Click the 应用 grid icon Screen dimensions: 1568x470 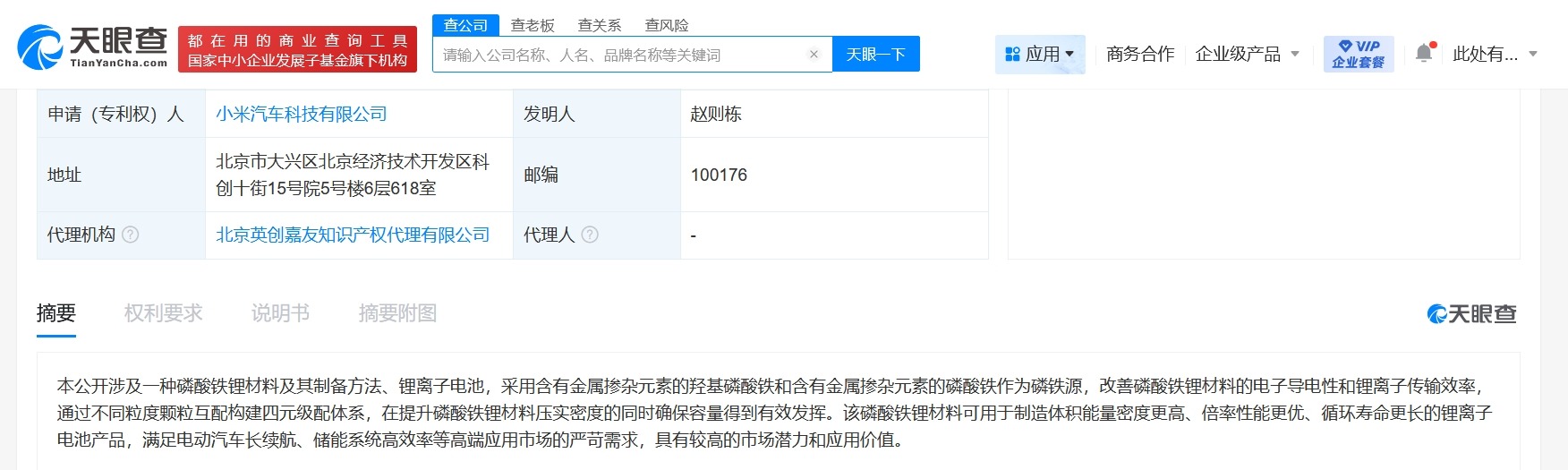(x=1012, y=55)
